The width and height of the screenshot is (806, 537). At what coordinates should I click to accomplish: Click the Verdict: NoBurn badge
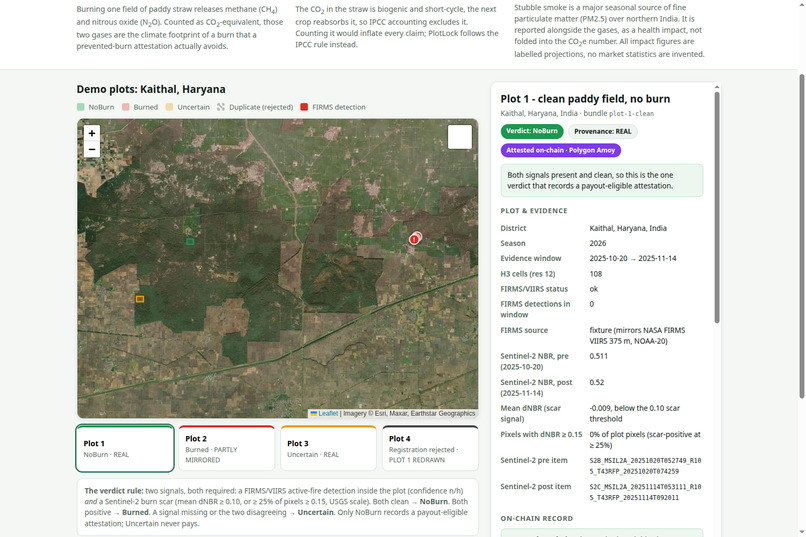[532, 131]
